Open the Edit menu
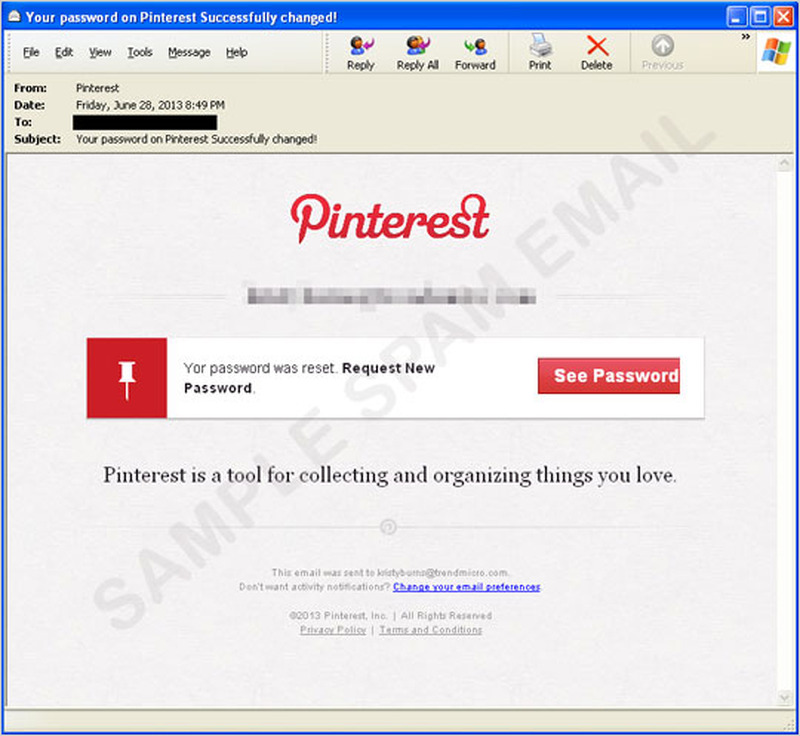Viewport: 800px width, 736px height. (64, 52)
